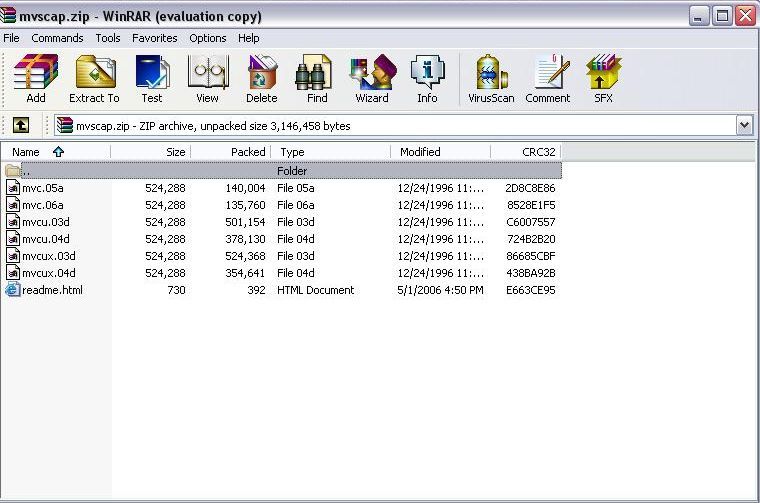Click the mvcu.04d file icon

pyautogui.click(x=13, y=238)
